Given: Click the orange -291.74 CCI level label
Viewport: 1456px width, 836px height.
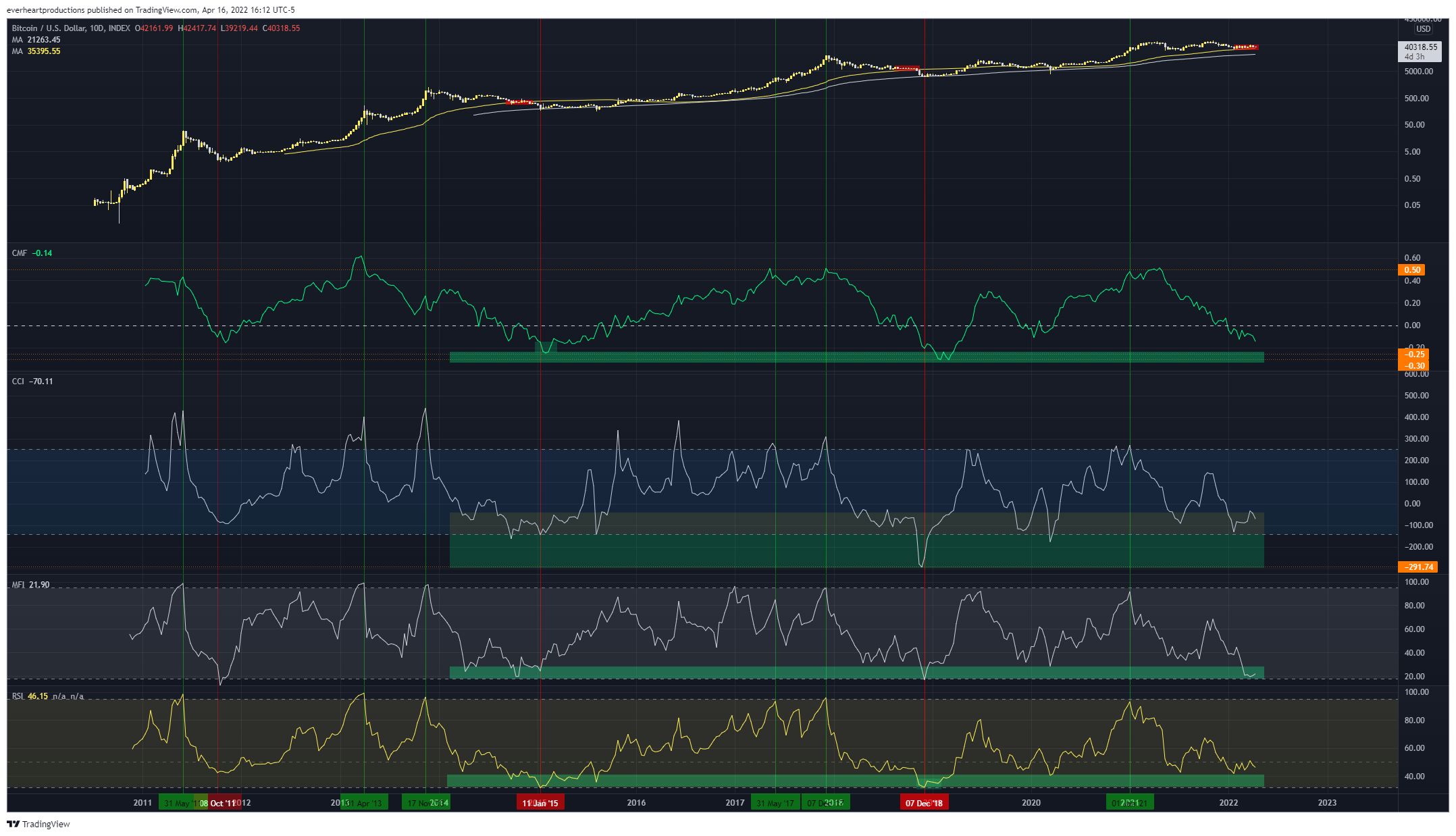Looking at the screenshot, I should point(1418,567).
